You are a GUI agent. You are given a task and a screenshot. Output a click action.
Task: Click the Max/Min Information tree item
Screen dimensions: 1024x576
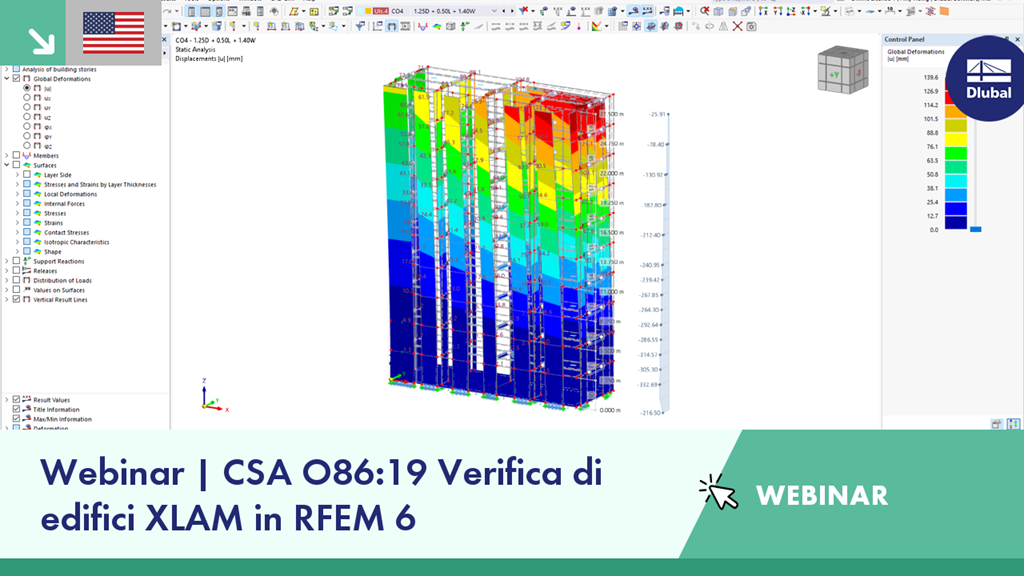pos(63,419)
